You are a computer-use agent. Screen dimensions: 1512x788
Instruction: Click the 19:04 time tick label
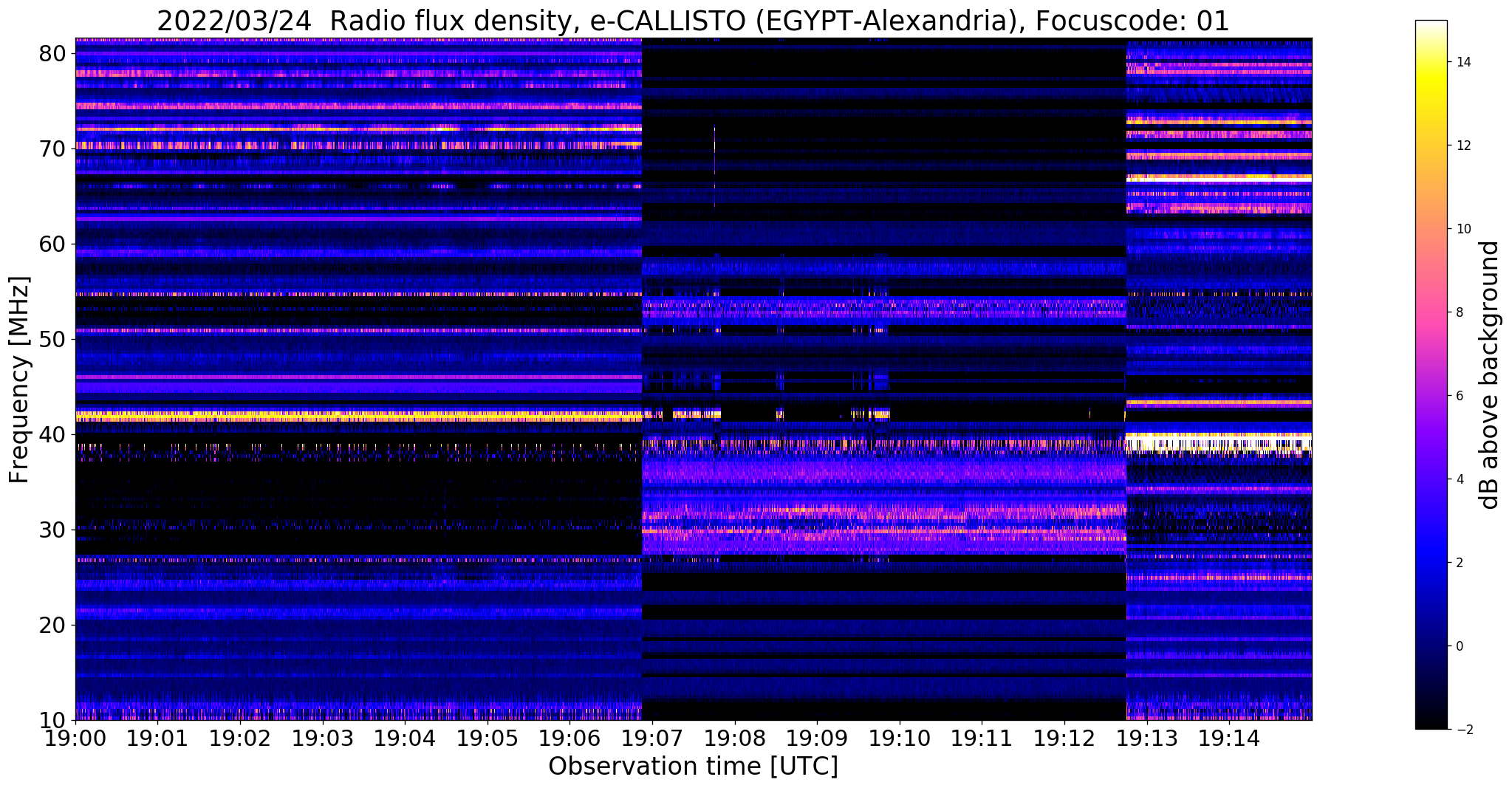click(405, 737)
